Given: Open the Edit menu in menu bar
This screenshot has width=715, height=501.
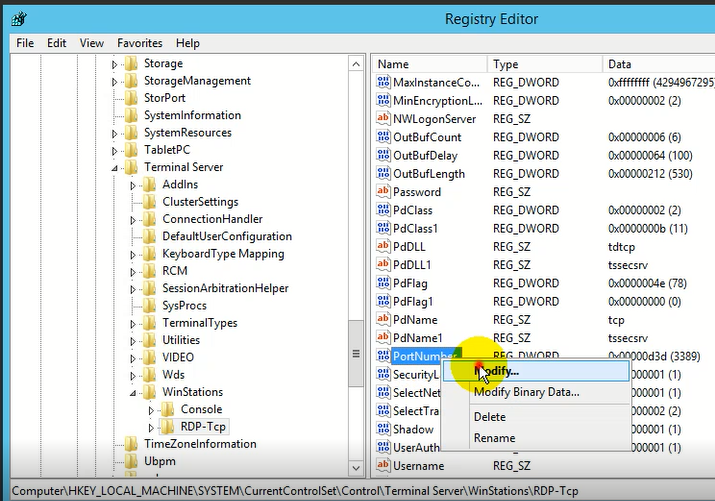Looking at the screenshot, I should click(x=56, y=43).
